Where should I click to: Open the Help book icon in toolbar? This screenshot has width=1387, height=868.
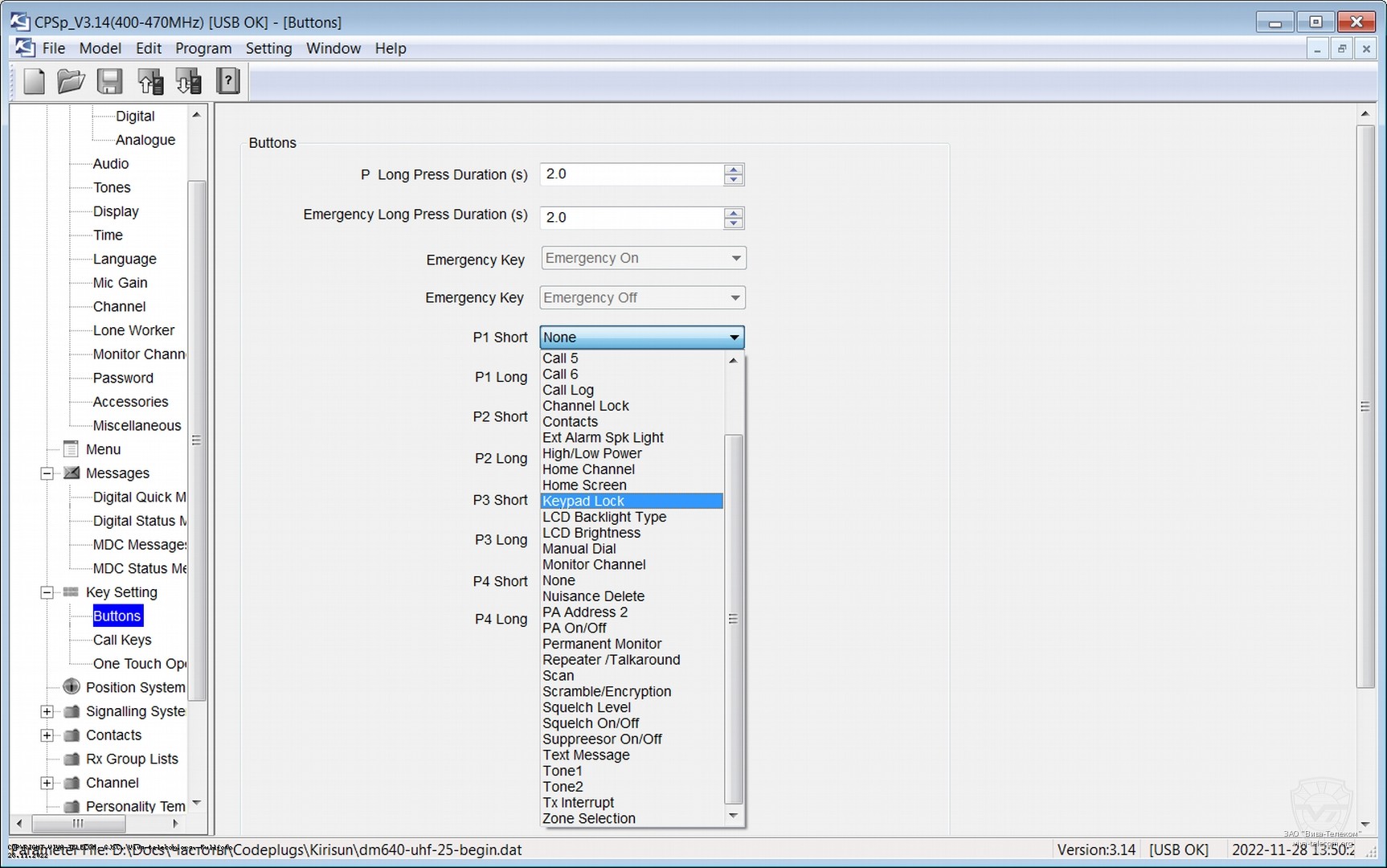click(x=228, y=81)
